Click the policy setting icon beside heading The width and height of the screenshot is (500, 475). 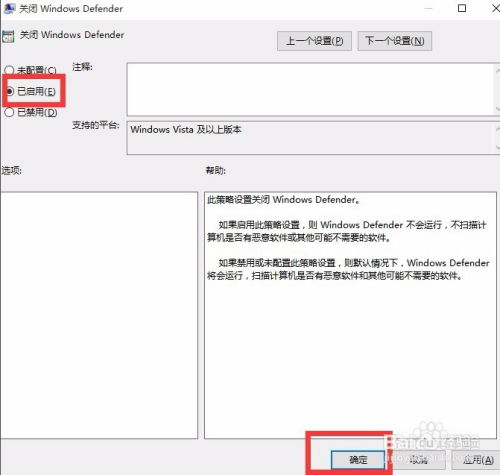pyautogui.click(x=8, y=36)
